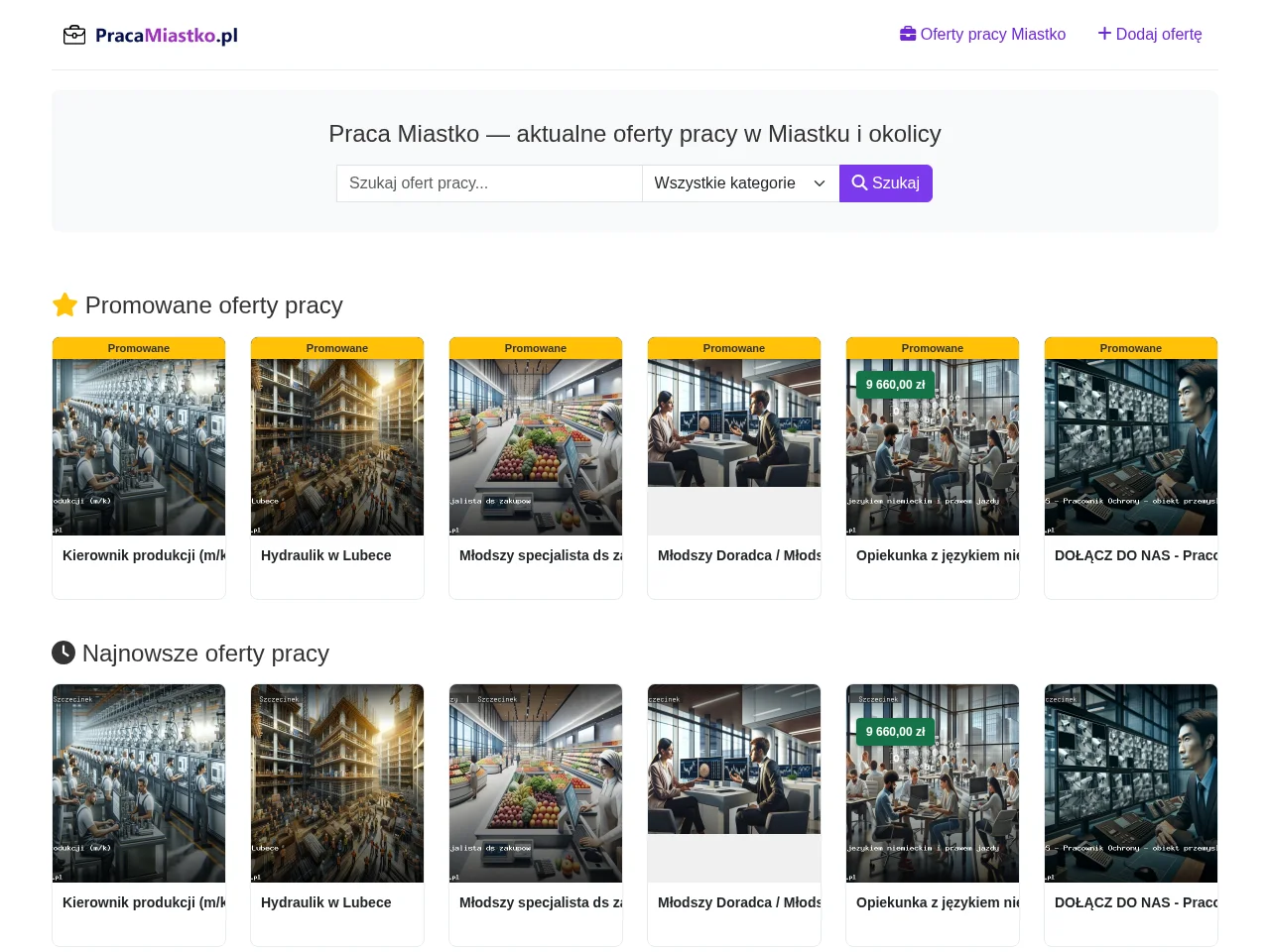This screenshot has width=1270, height=952.
Task: Focus the "Szukaj ofert pracy..." search field
Action: (489, 183)
